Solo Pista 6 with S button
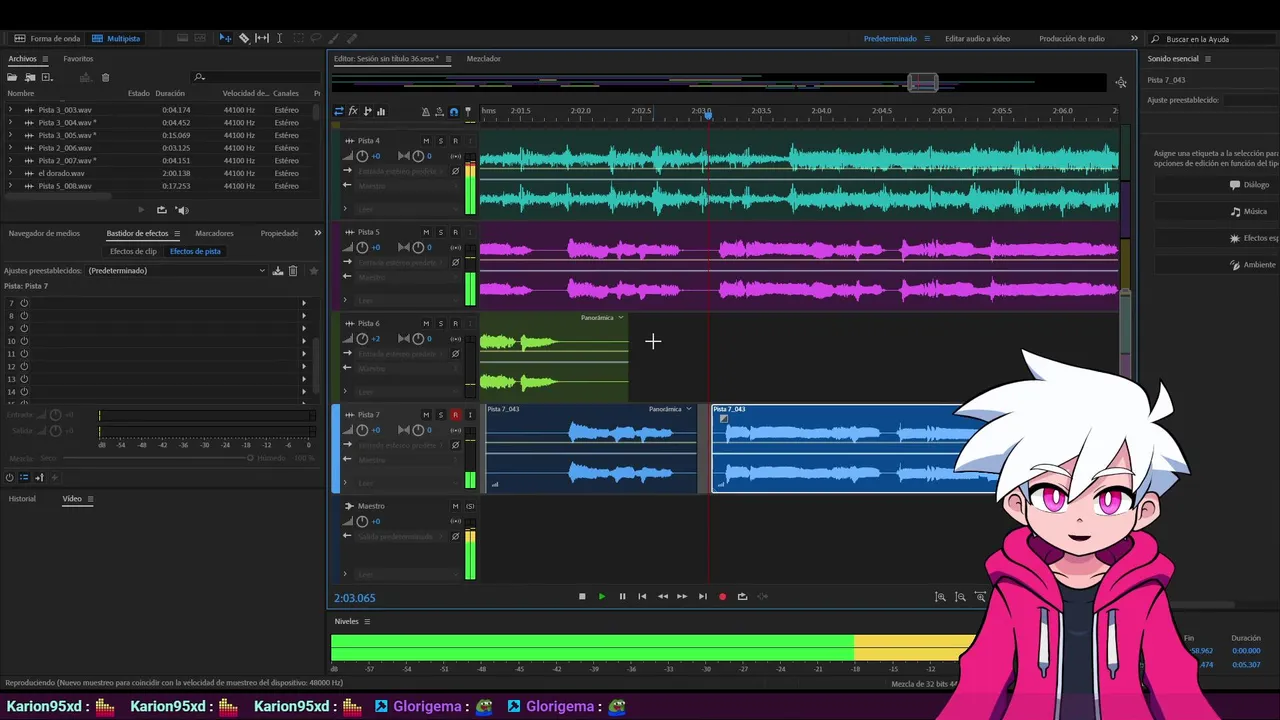 (x=440, y=324)
